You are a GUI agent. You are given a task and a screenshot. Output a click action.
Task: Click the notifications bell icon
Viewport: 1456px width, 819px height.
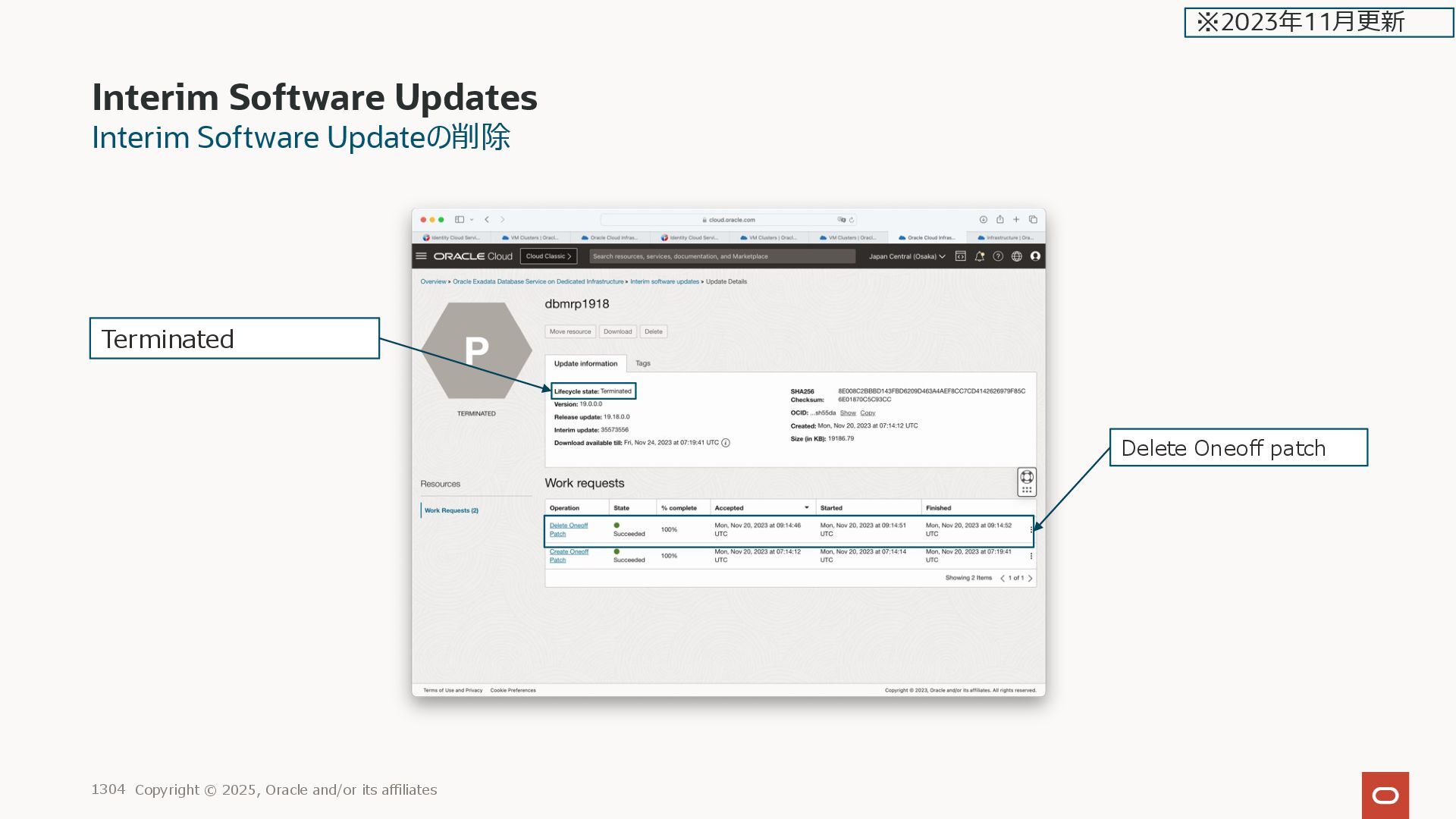pos(980,256)
